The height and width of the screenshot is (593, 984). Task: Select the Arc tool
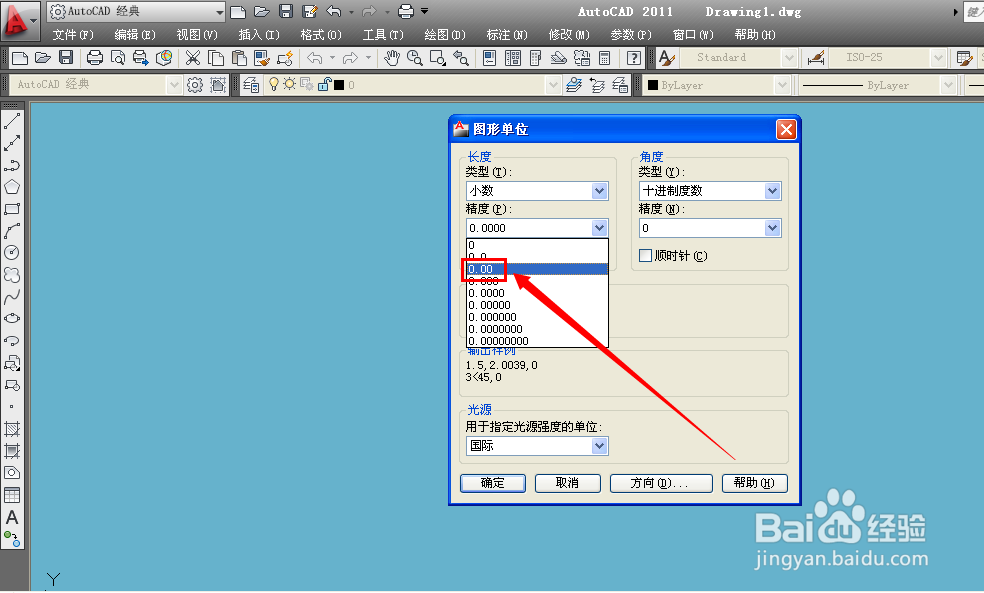pyautogui.click(x=12, y=231)
